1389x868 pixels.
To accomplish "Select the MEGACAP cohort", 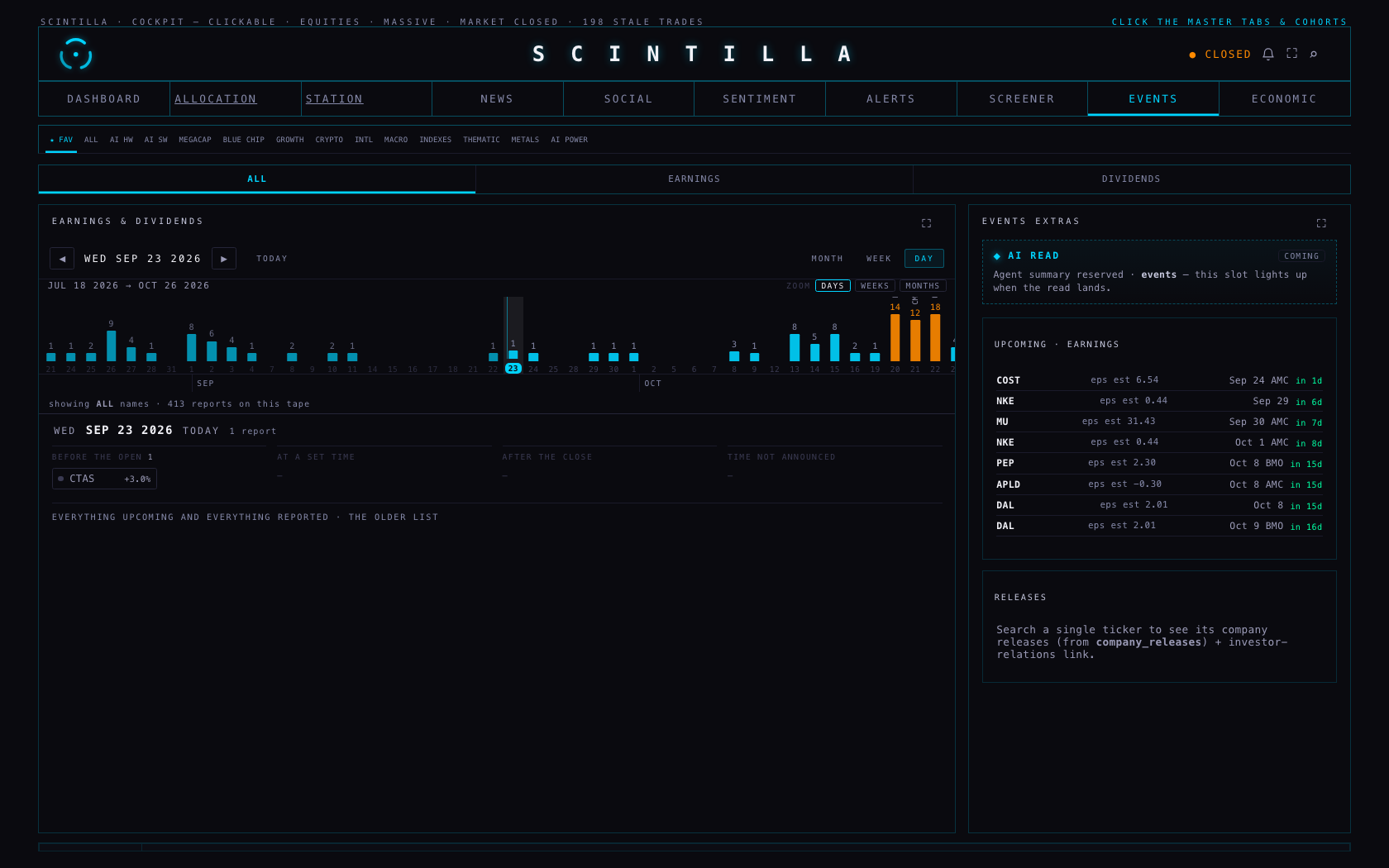I will (195, 140).
